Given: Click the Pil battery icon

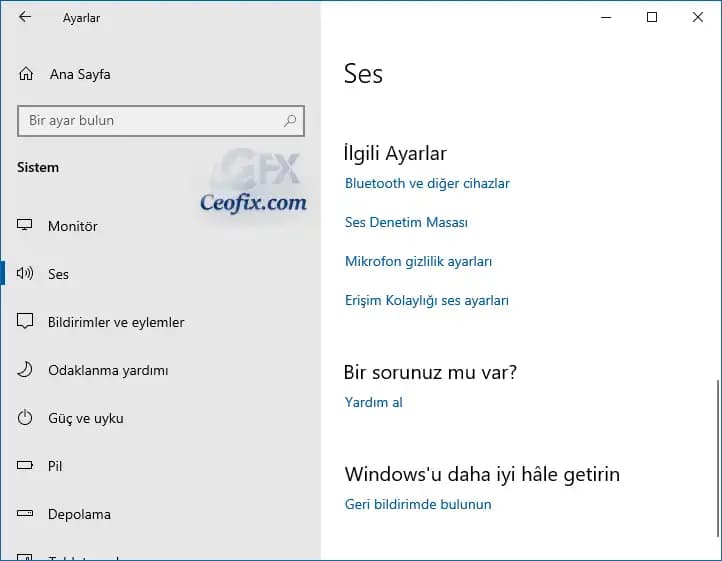Looking at the screenshot, I should point(26,466).
